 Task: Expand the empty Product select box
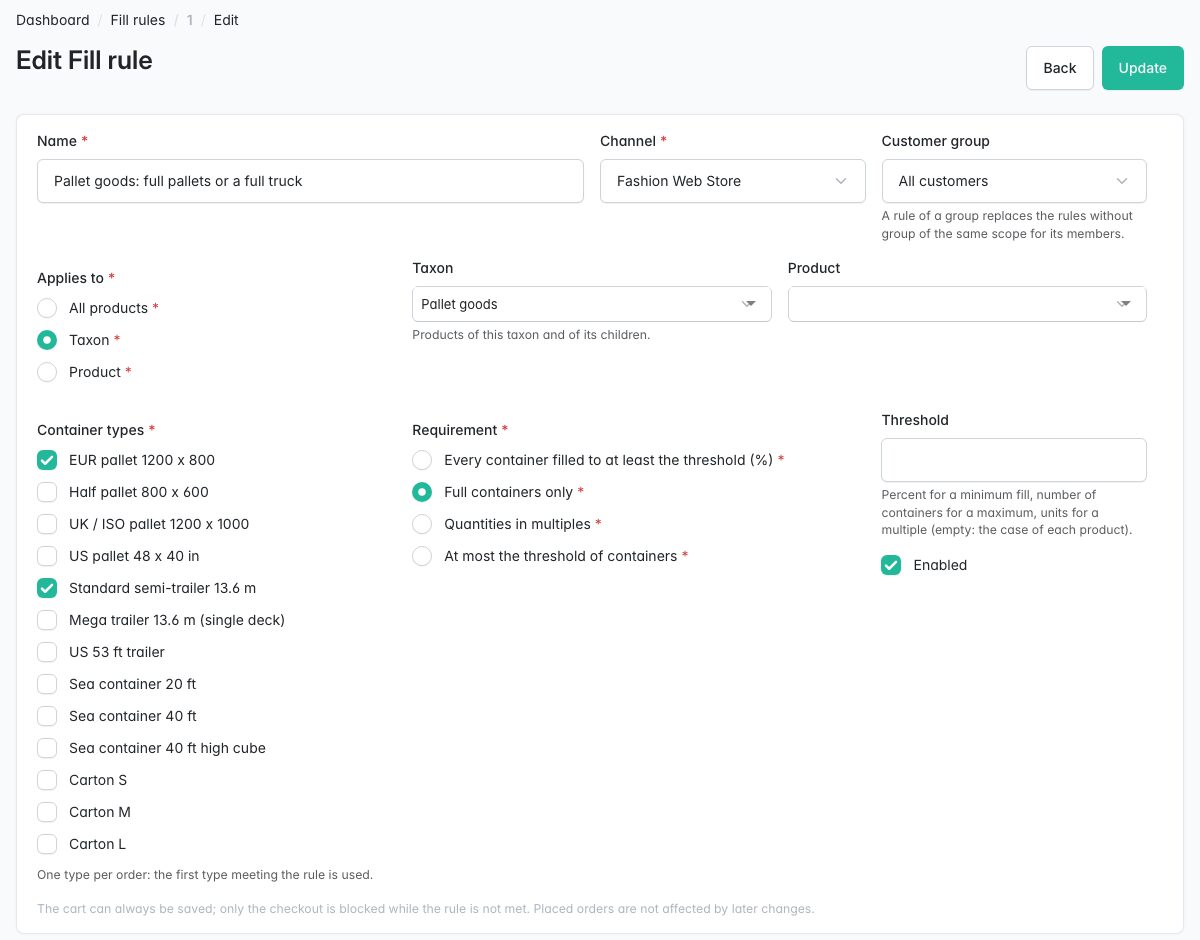point(967,304)
